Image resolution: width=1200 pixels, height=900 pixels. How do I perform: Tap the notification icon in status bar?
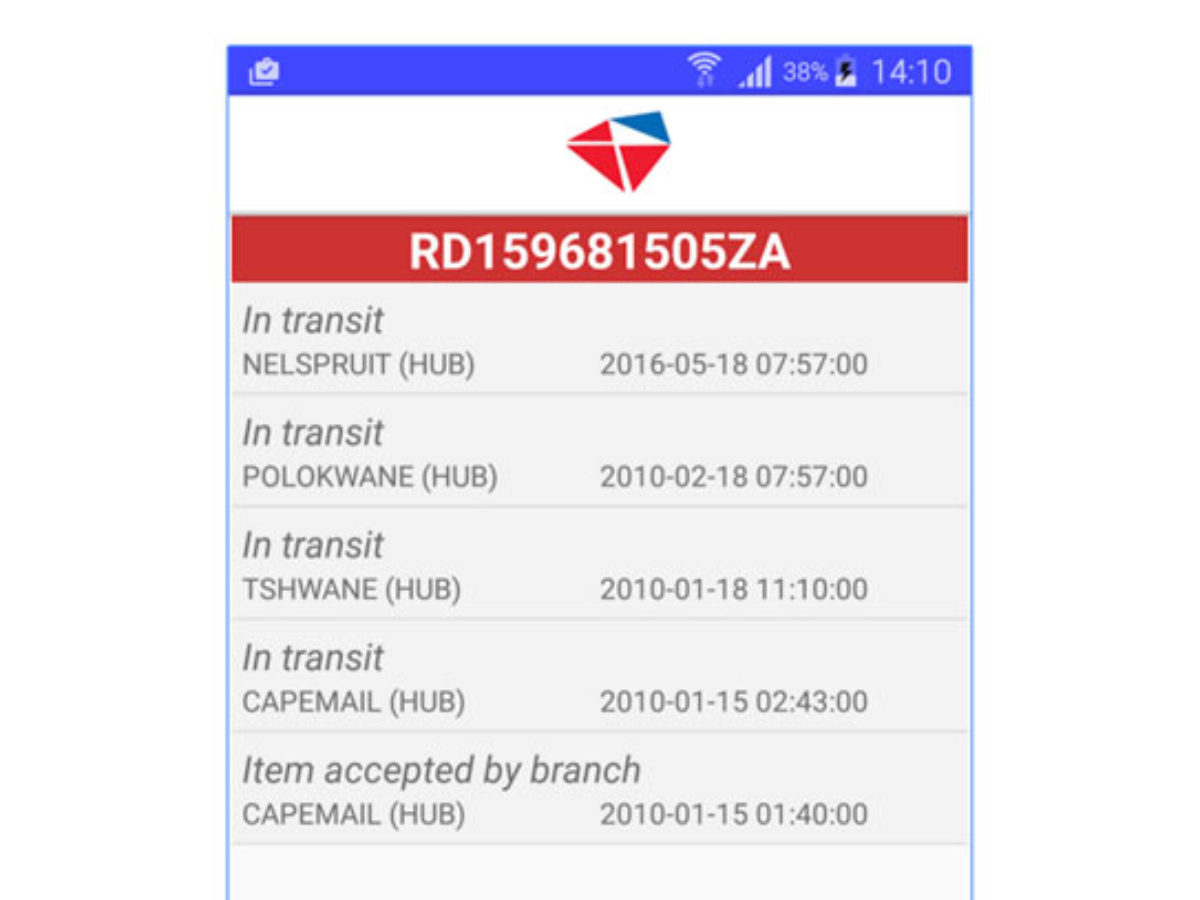(x=264, y=72)
